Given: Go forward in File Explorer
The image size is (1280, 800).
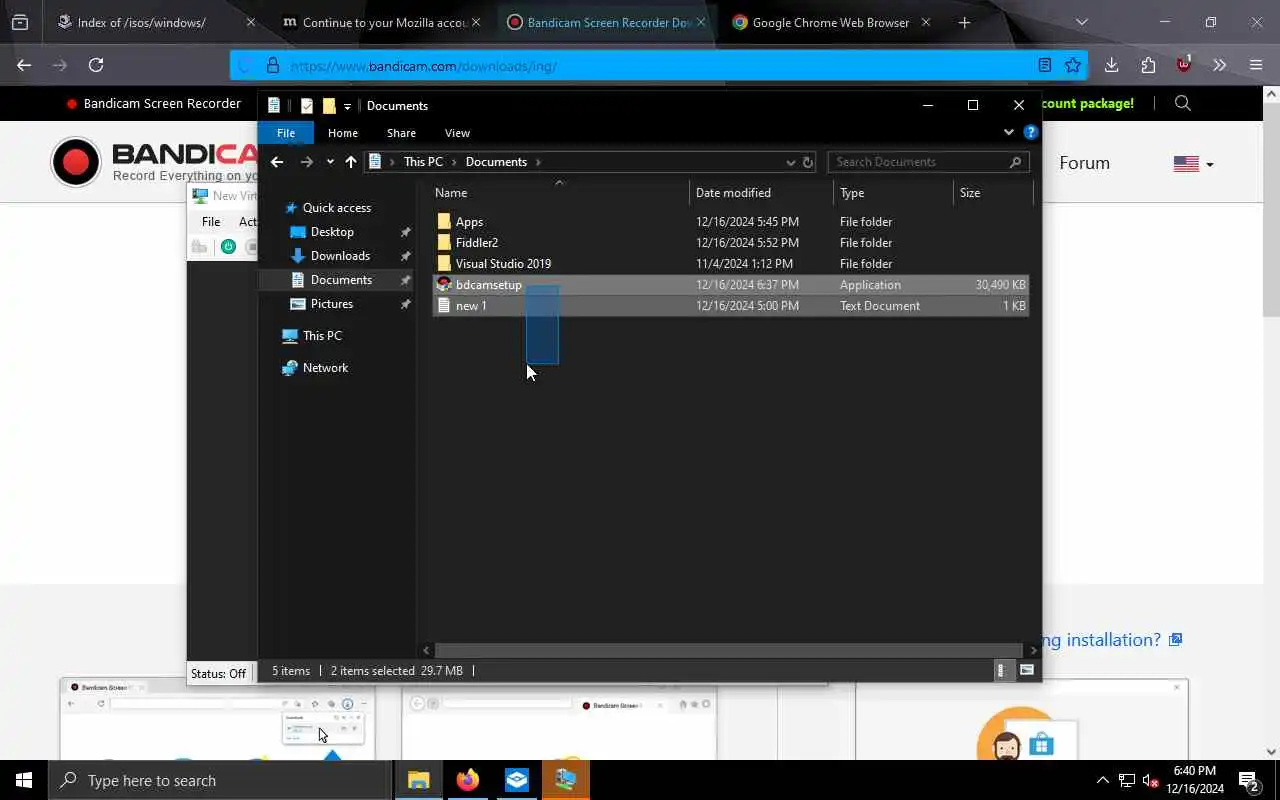Looking at the screenshot, I should click(307, 162).
